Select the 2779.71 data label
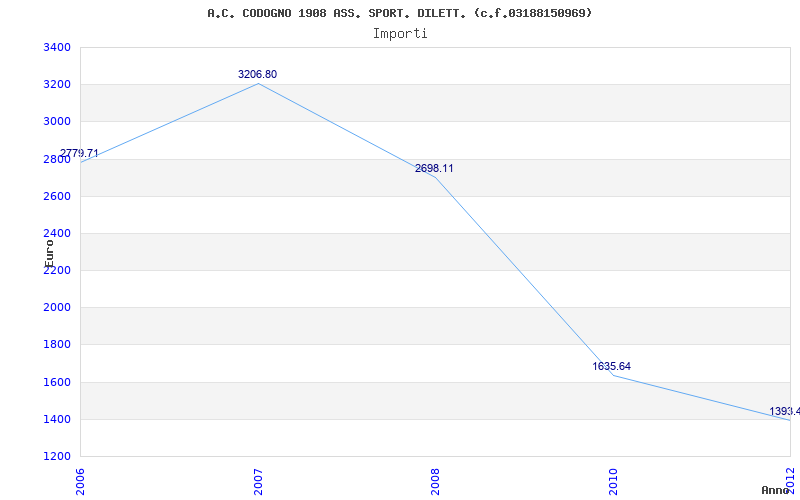The width and height of the screenshot is (800, 500). click(79, 153)
